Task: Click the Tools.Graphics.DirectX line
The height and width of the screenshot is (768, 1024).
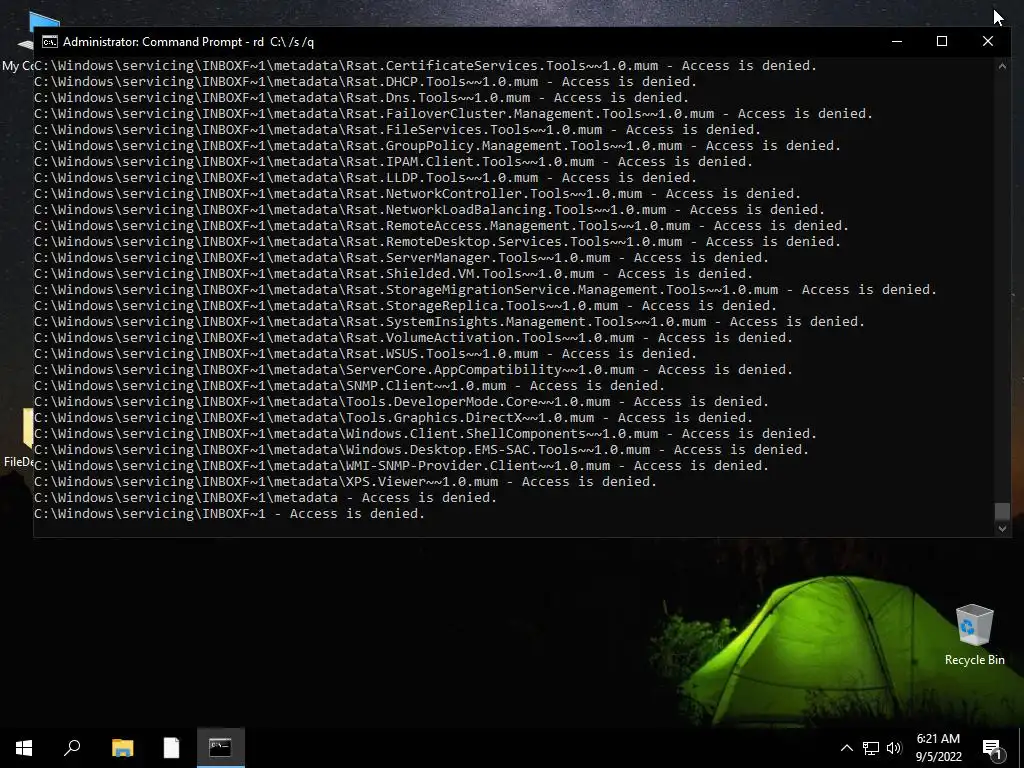Action: 394,417
